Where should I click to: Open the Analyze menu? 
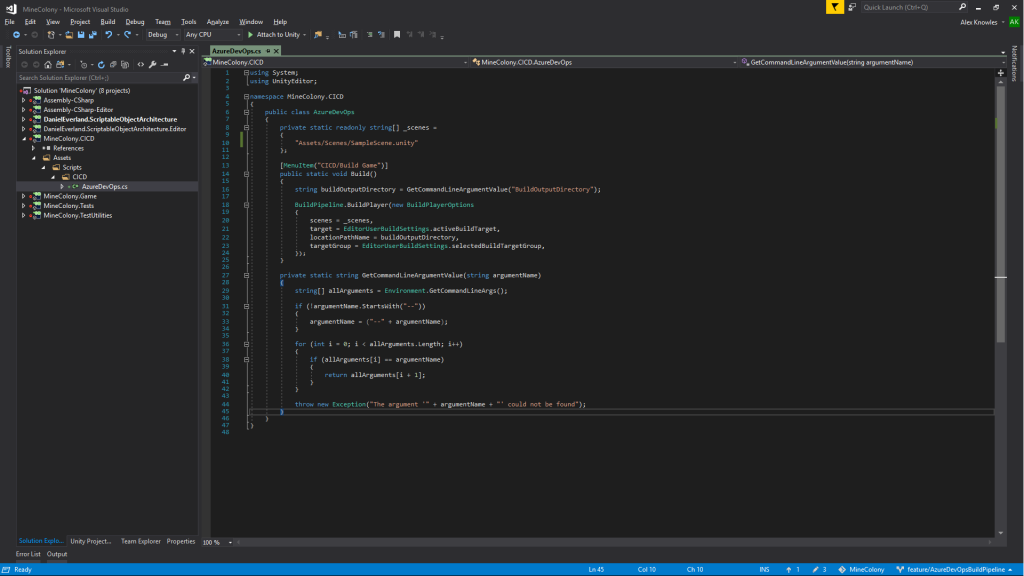tap(217, 21)
